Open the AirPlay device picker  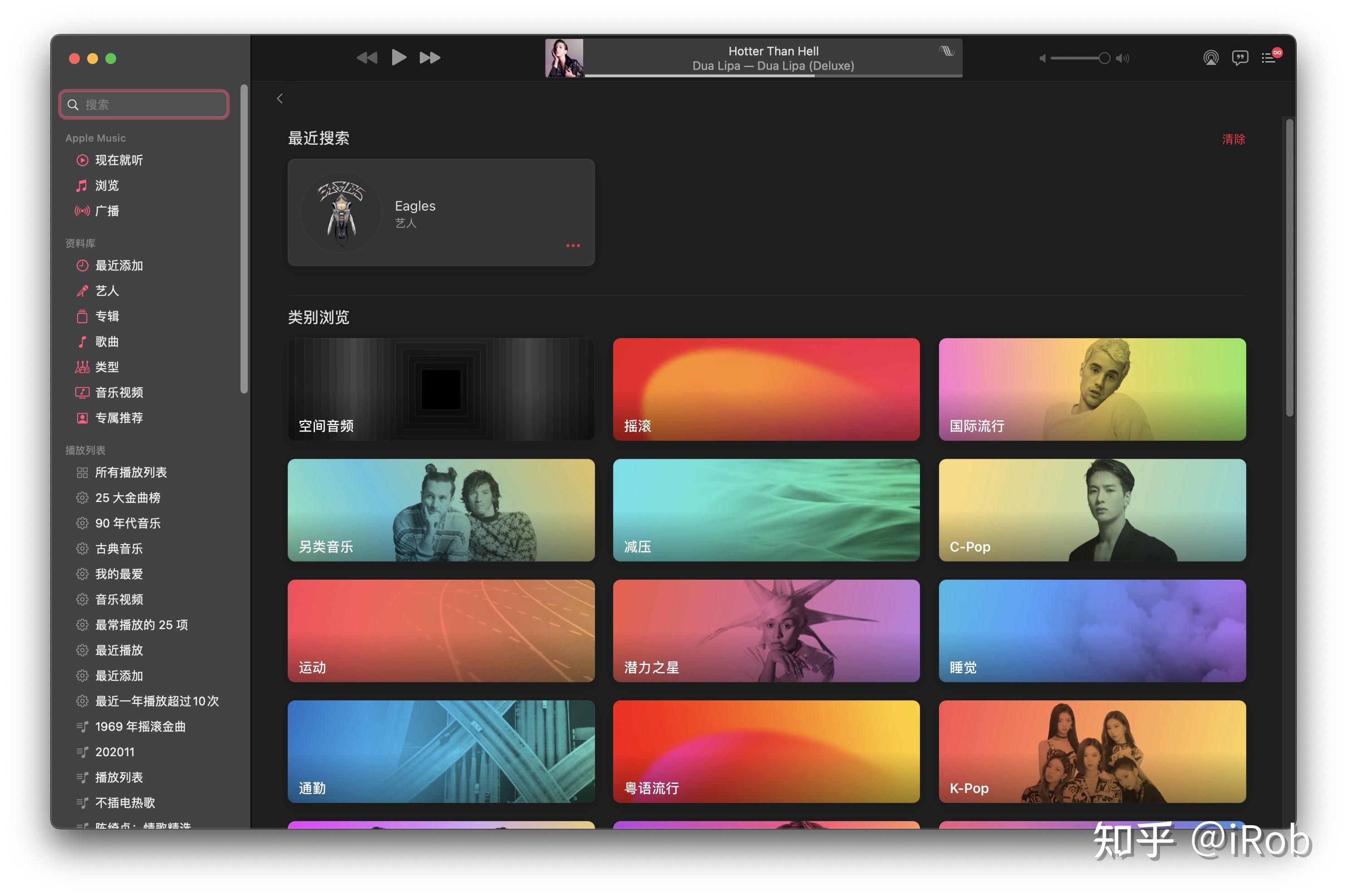click(1210, 57)
